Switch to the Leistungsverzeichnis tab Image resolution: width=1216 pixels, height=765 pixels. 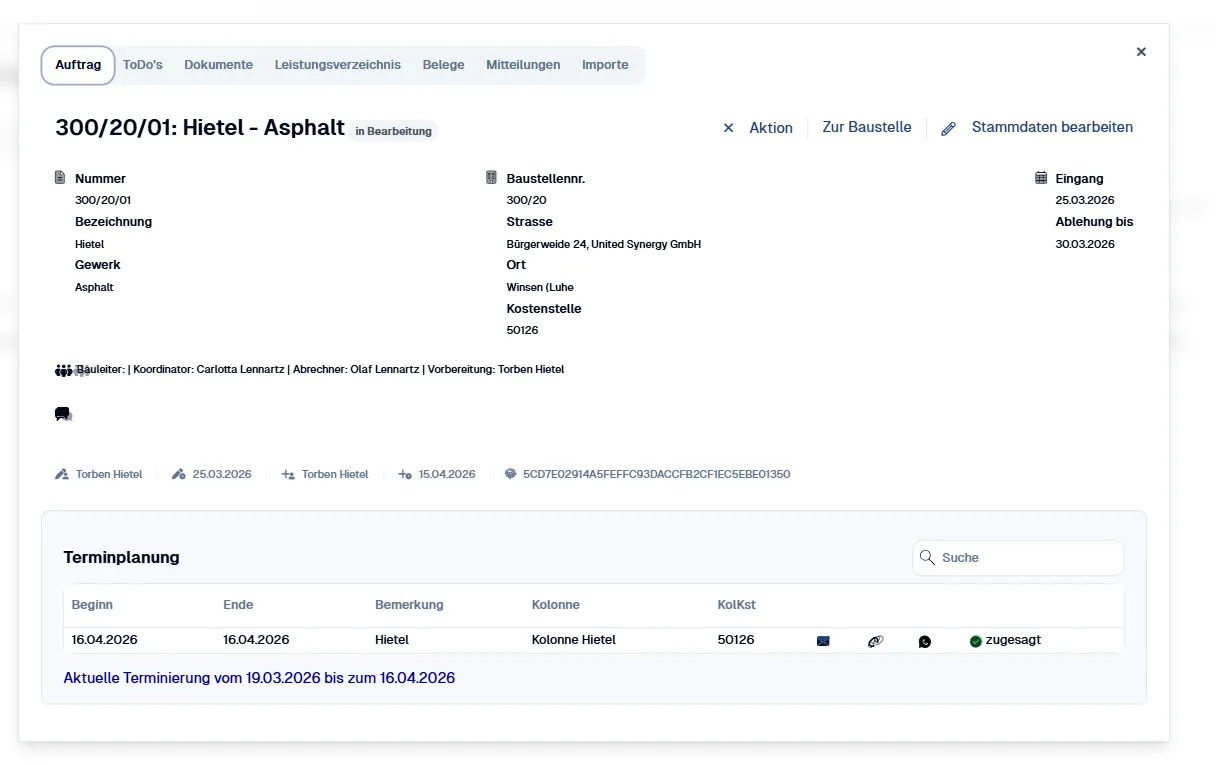coord(337,64)
